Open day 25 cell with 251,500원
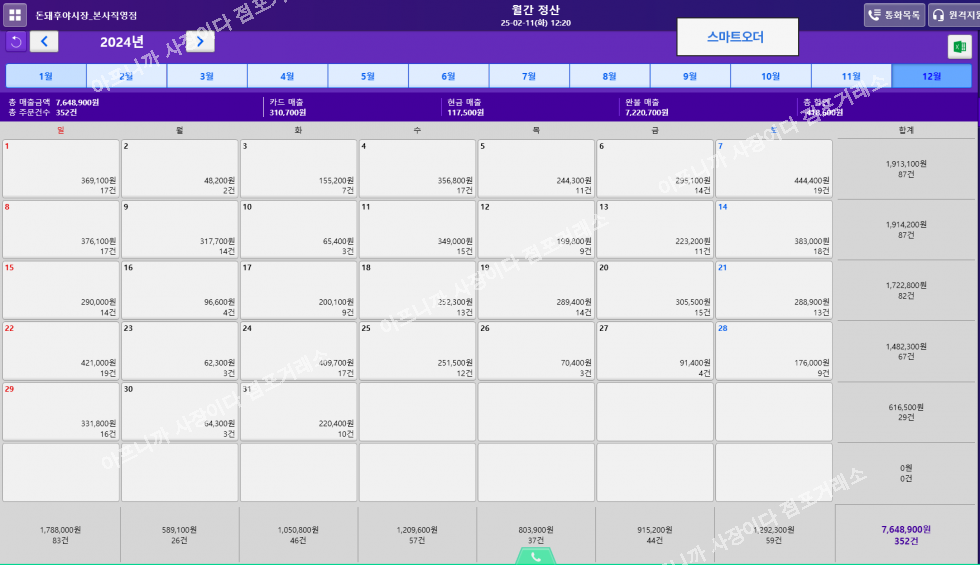Screen dimensions: 980x565 click(417, 350)
